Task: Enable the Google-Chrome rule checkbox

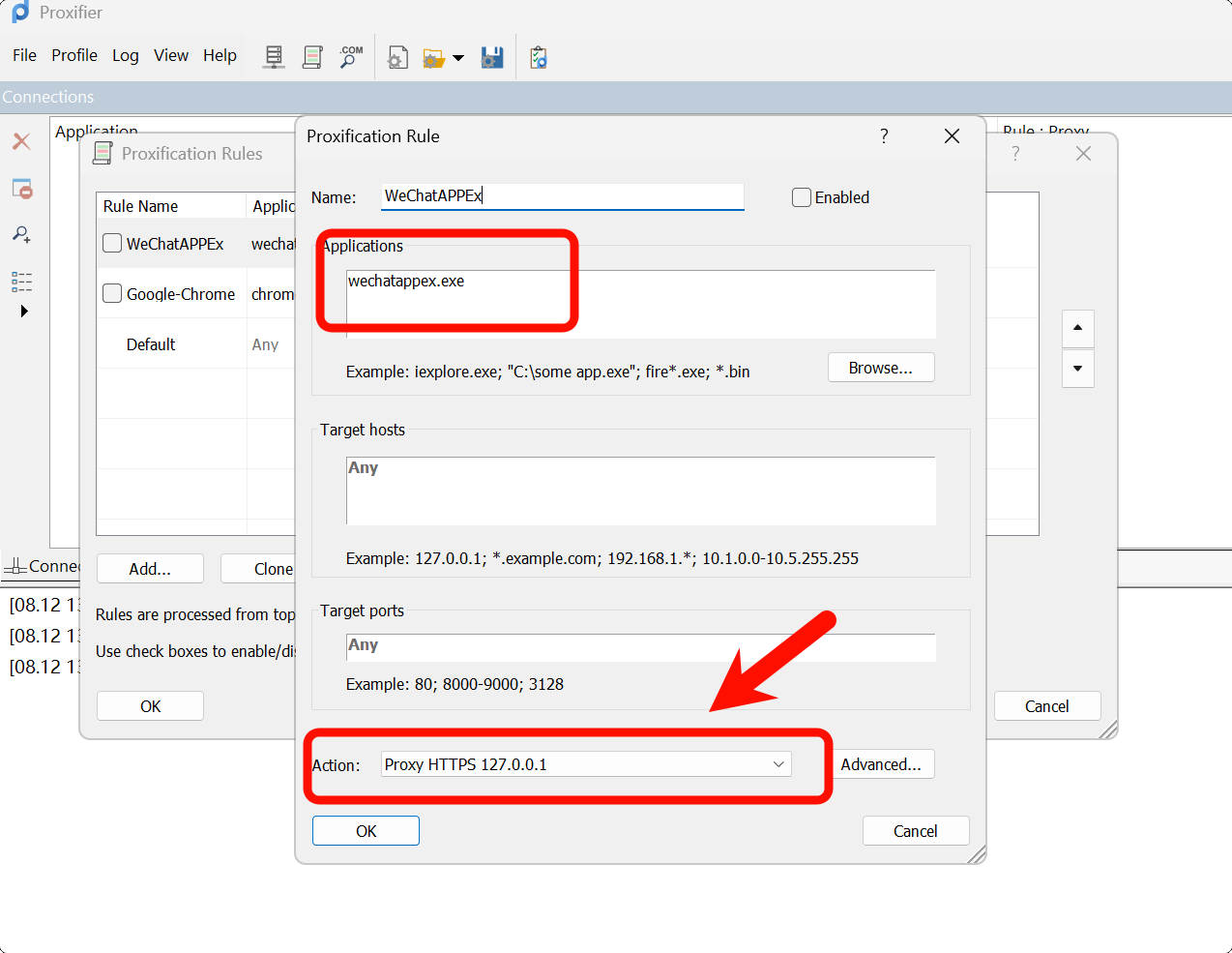Action: point(112,294)
